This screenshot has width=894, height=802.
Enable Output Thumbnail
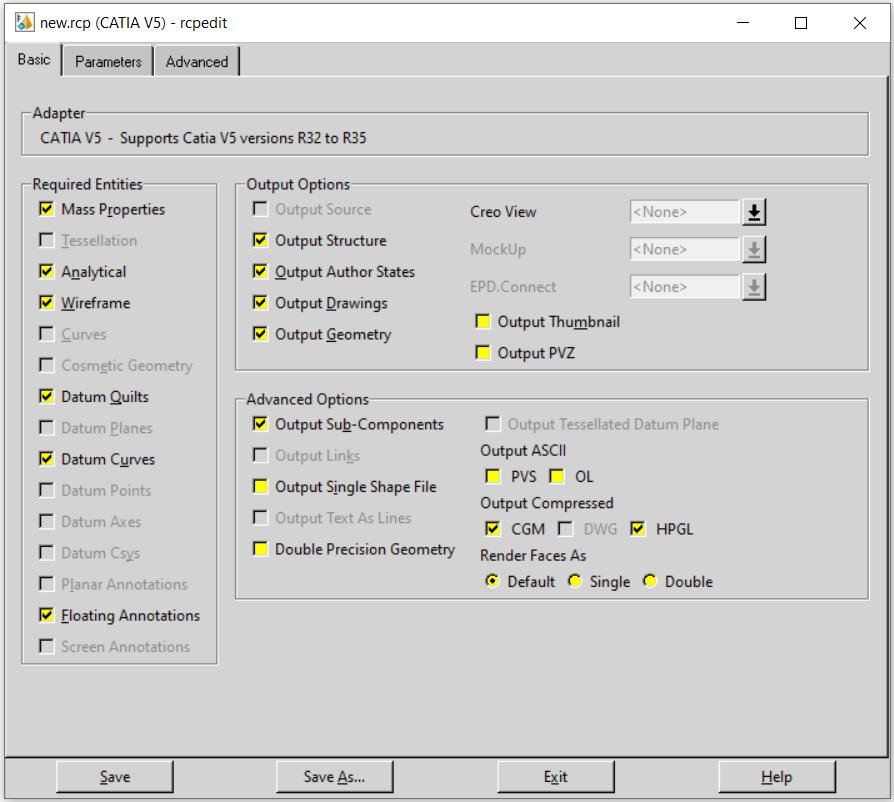click(x=482, y=321)
